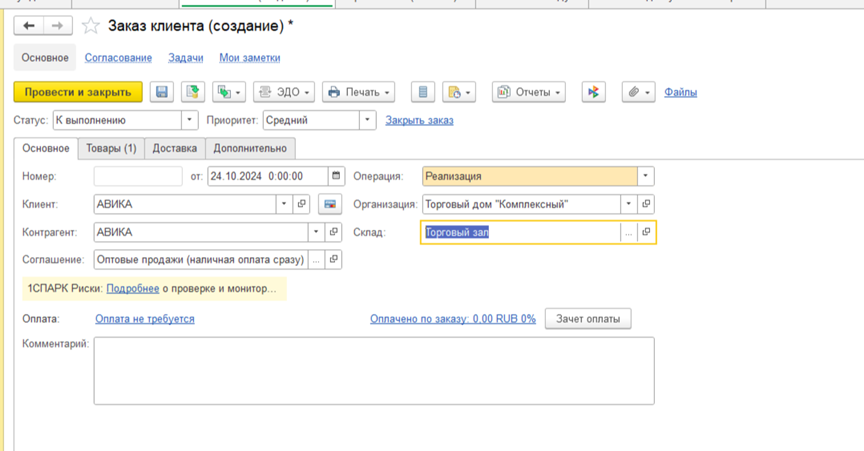The height and width of the screenshot is (451, 864).
Task: Select the top Основное navigation item
Action: (x=45, y=57)
